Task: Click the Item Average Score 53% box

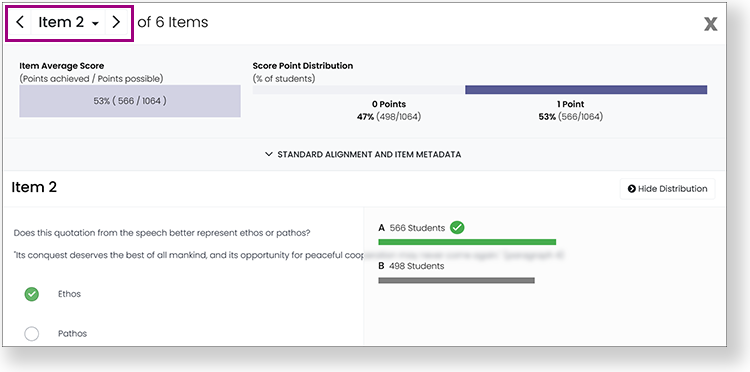Action: tap(130, 101)
